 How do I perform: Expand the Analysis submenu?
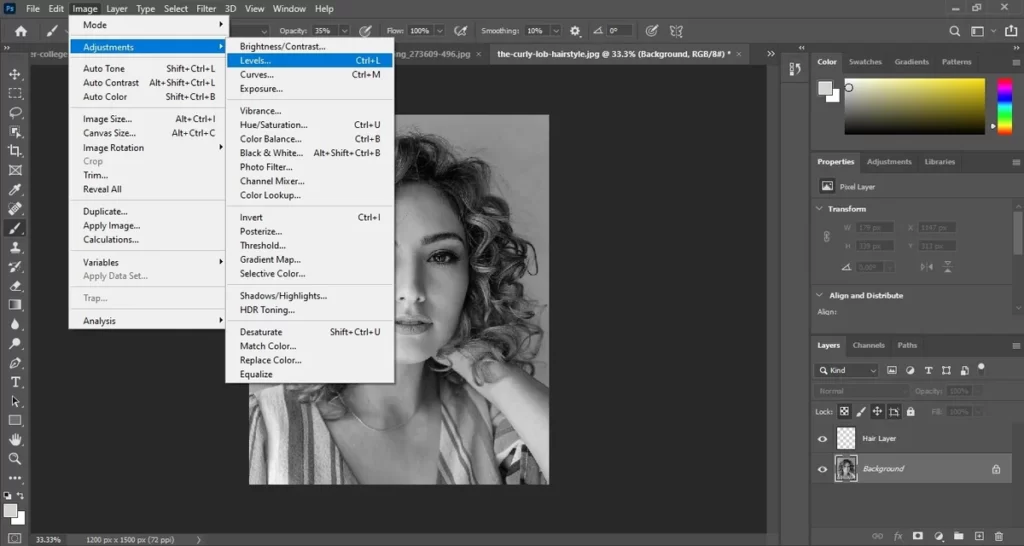click(149, 321)
